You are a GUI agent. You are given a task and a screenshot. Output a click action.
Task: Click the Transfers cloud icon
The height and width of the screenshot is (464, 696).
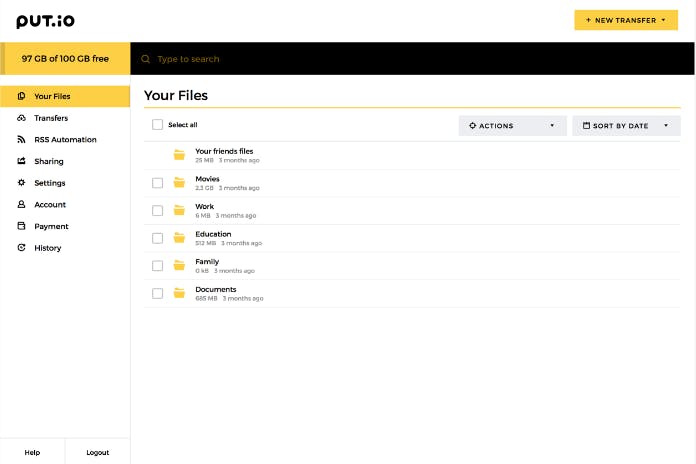[x=21, y=118]
